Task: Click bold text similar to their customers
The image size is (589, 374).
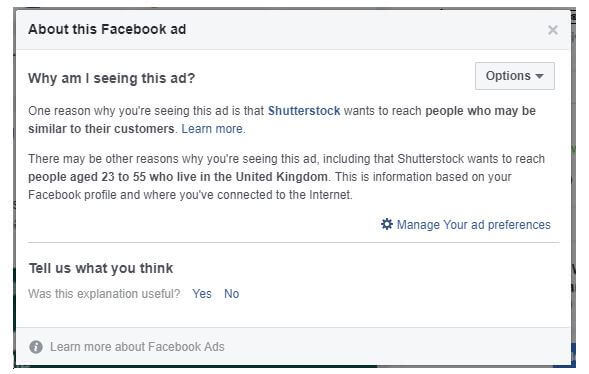Action: [x=101, y=129]
